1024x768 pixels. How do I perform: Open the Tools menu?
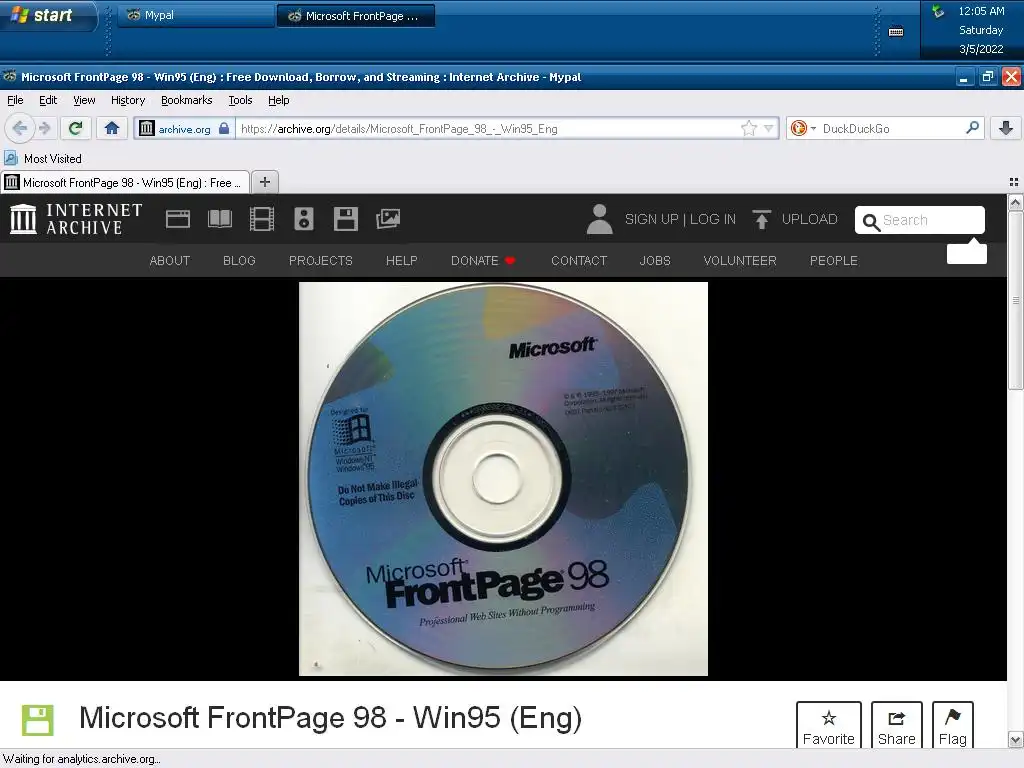pyautogui.click(x=240, y=100)
